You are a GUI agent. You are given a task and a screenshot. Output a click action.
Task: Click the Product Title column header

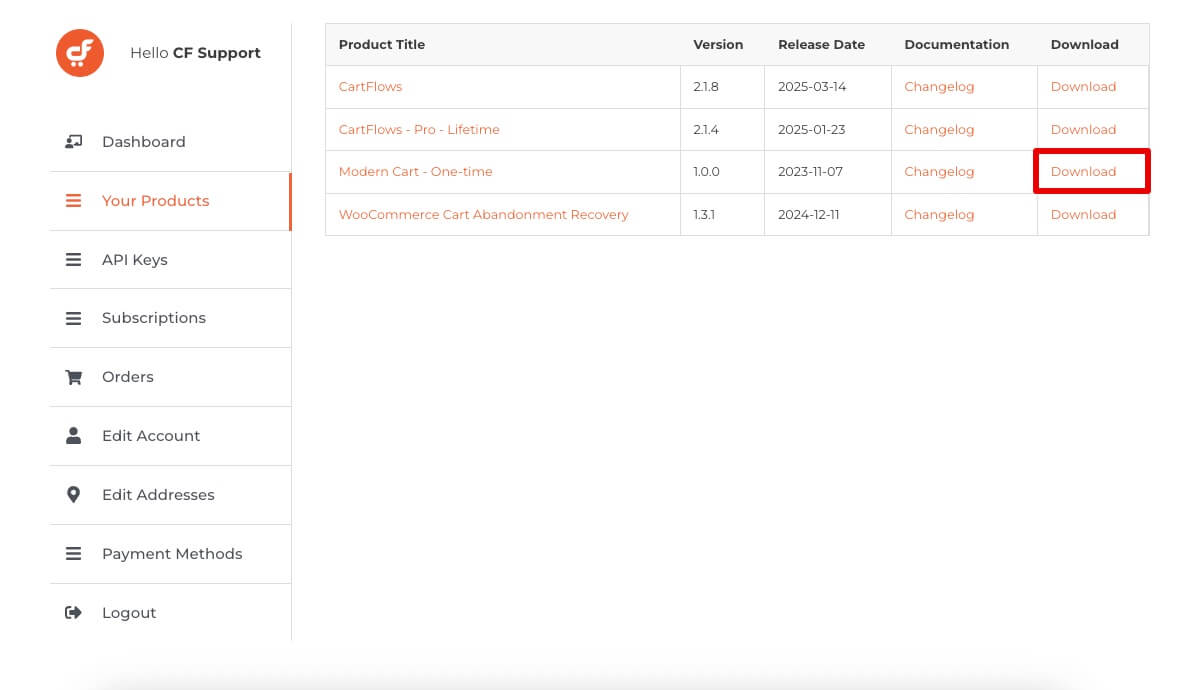pos(382,45)
